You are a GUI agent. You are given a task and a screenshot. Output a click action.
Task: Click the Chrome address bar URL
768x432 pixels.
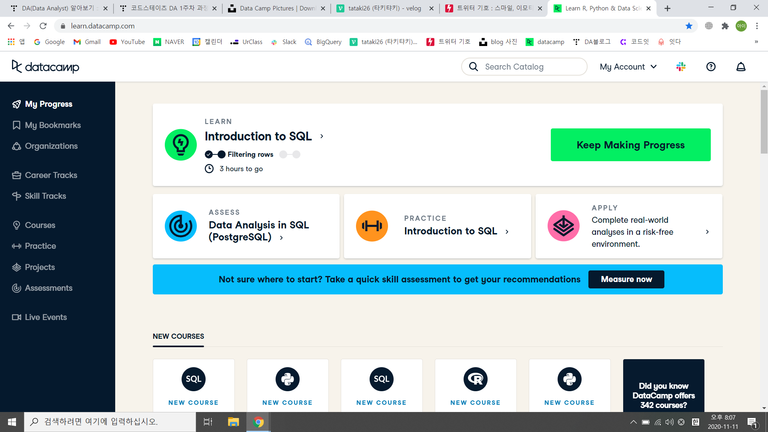102,26
